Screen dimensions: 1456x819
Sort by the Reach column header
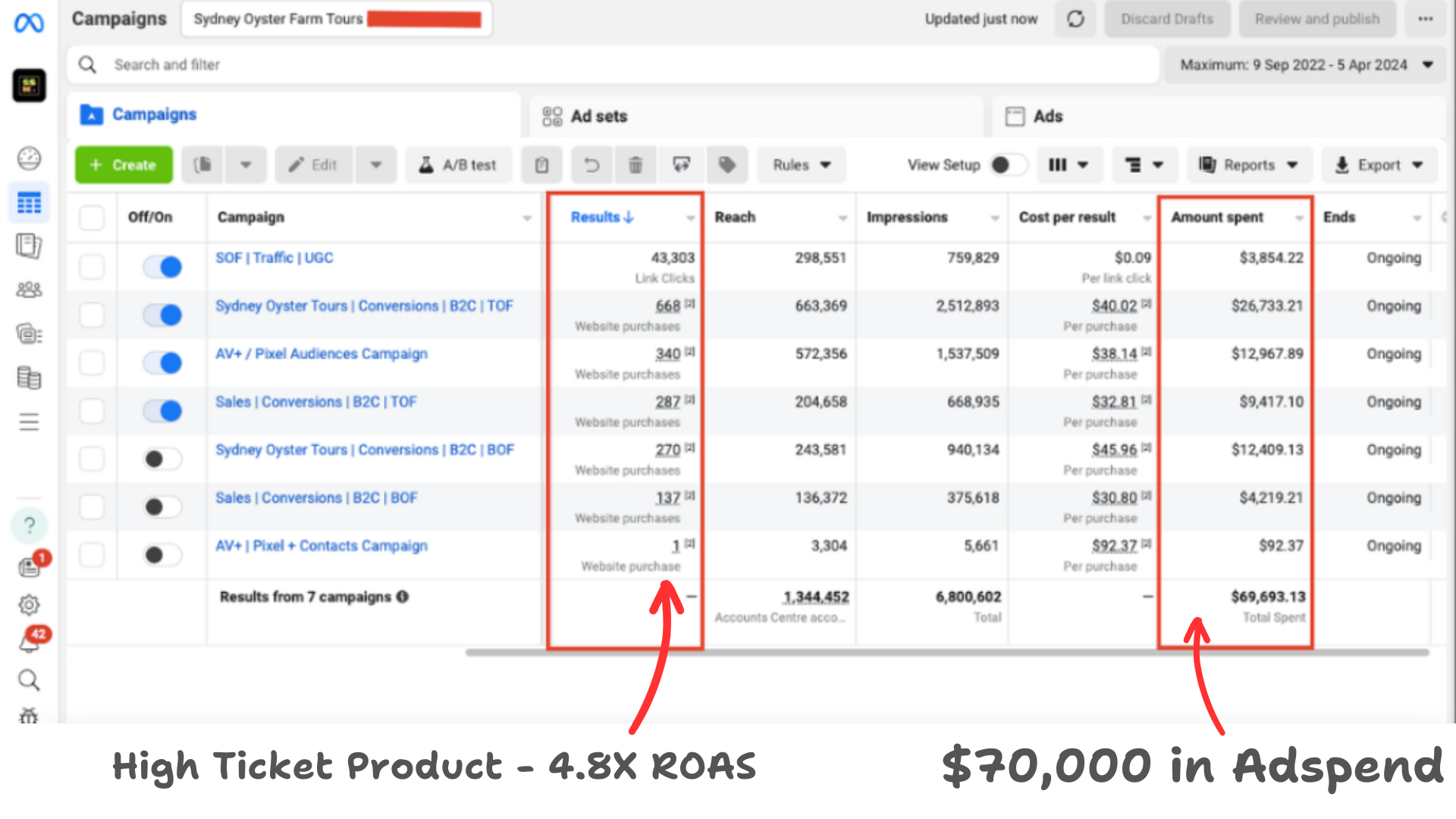click(x=735, y=218)
